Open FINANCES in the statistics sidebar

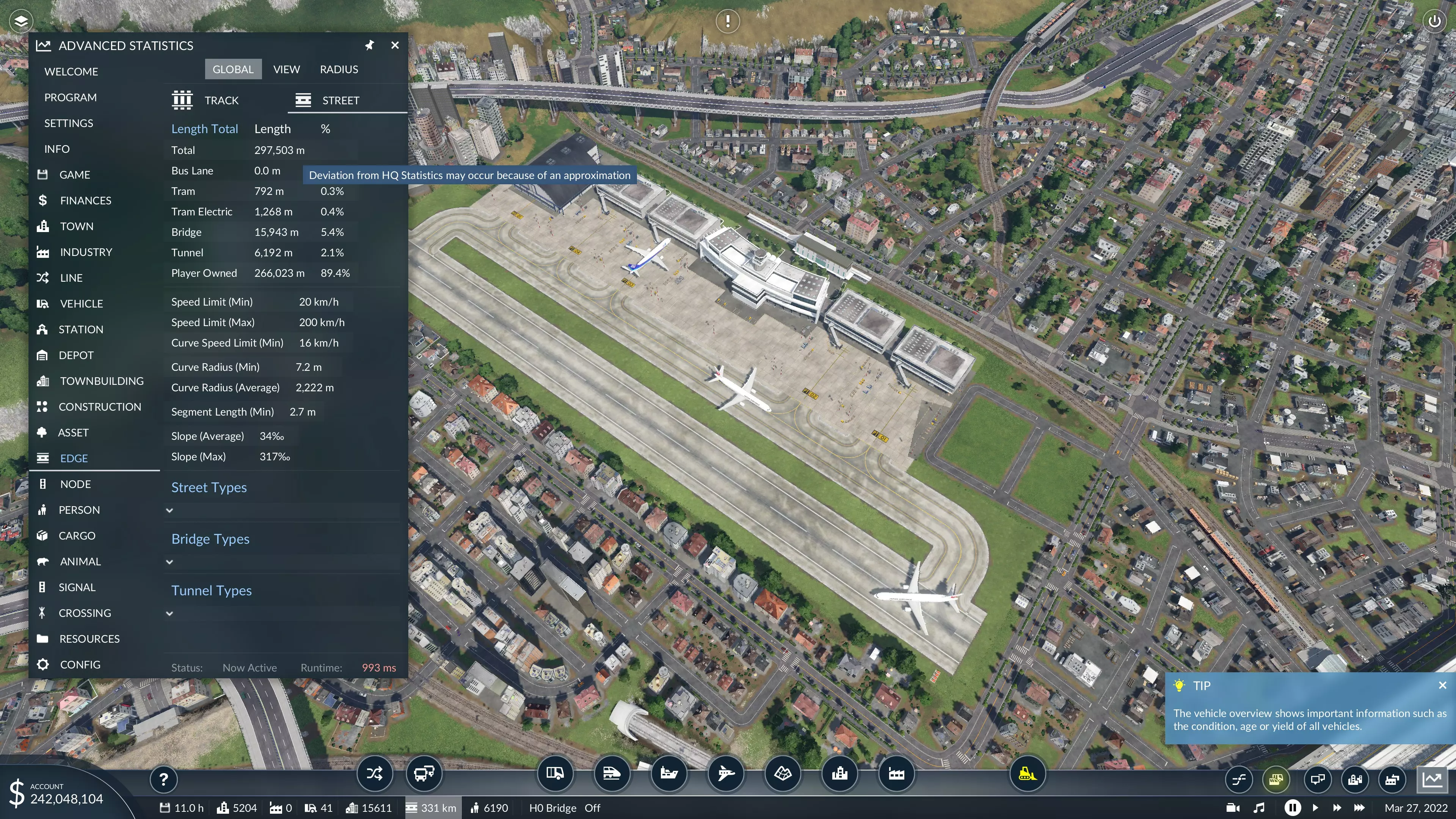coord(85,200)
